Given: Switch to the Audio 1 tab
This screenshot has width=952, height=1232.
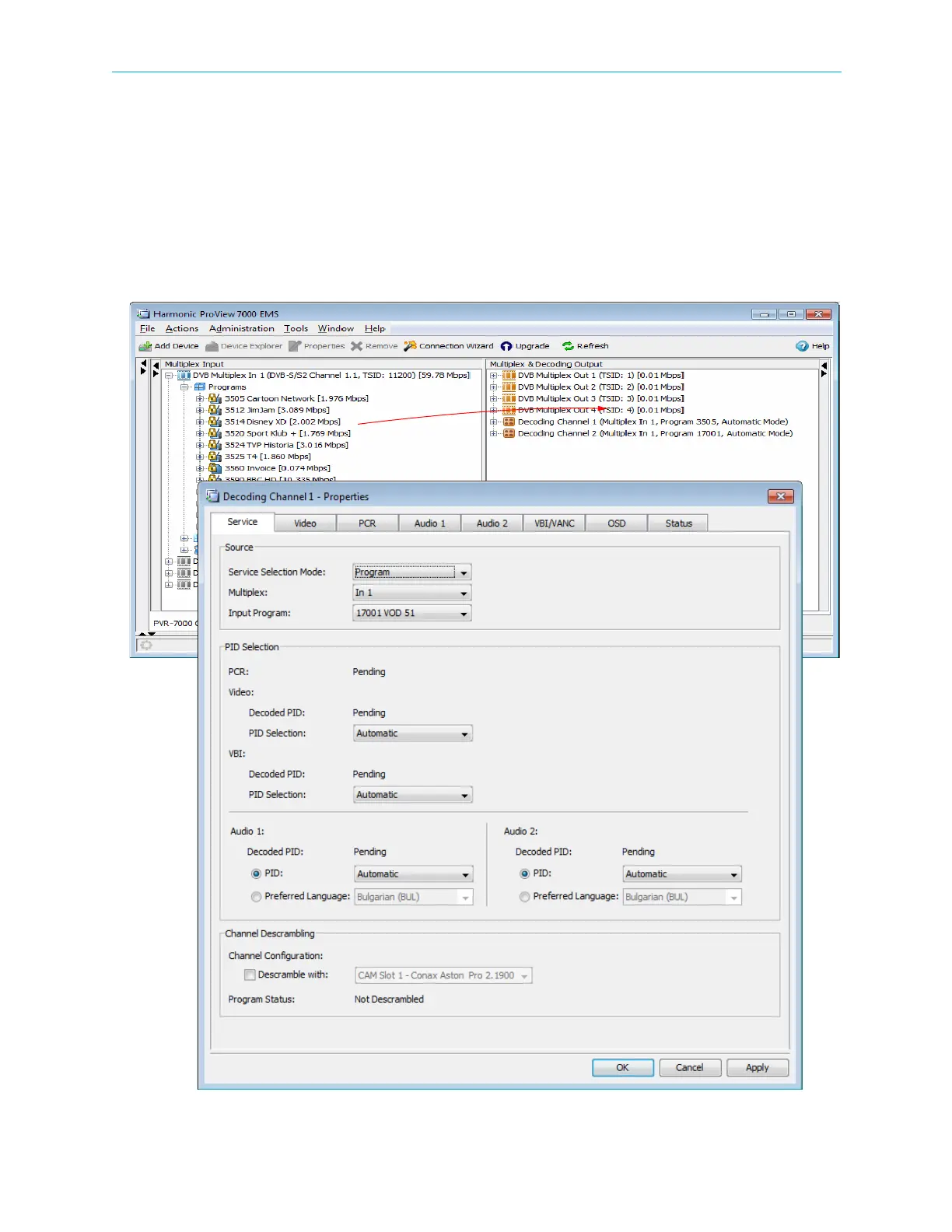Looking at the screenshot, I should click(x=430, y=523).
